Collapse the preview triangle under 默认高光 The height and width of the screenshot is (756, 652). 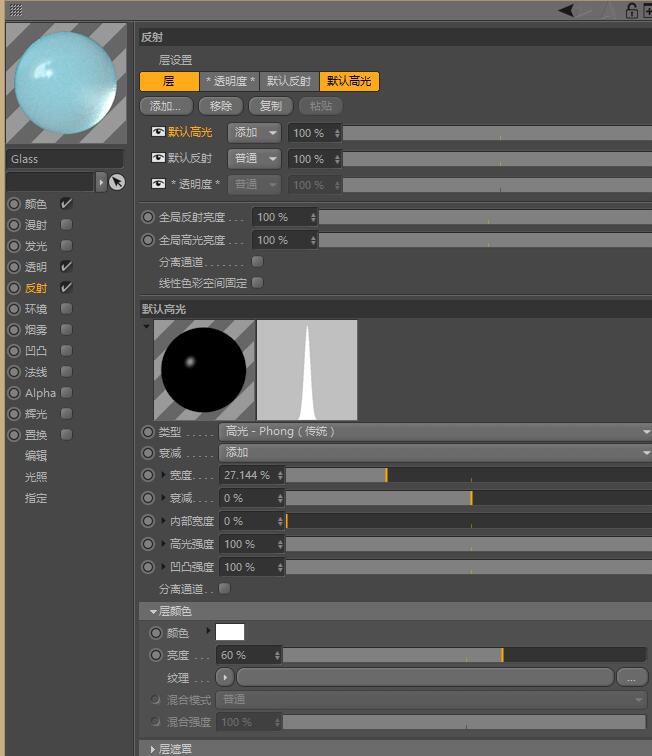tap(146, 326)
